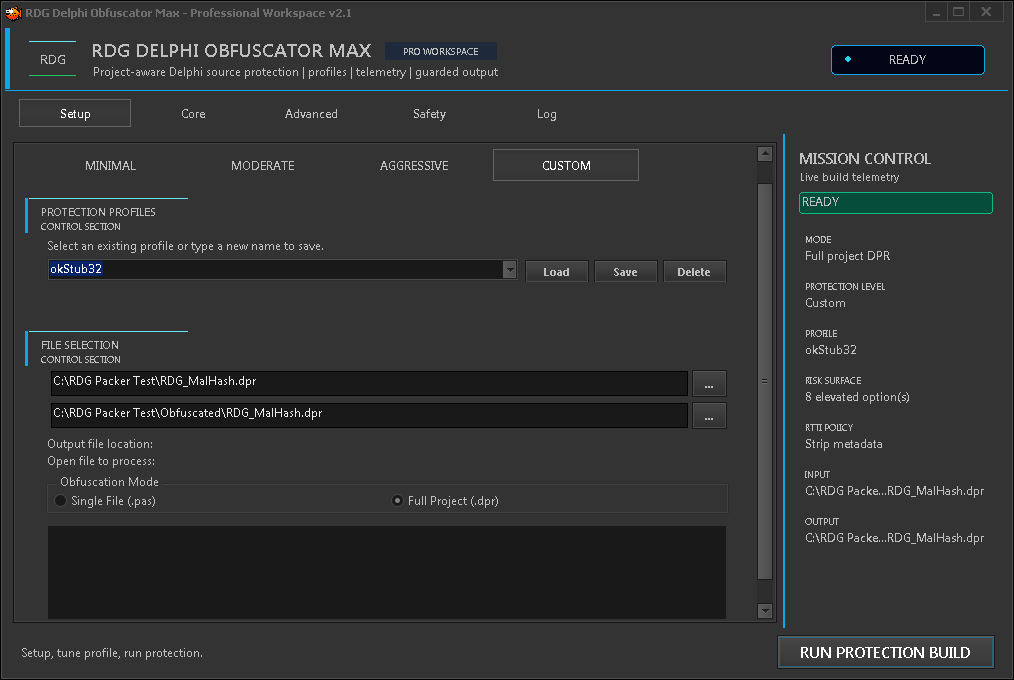Click the Obfuscated output path field
The height and width of the screenshot is (680, 1014).
[x=369, y=415]
